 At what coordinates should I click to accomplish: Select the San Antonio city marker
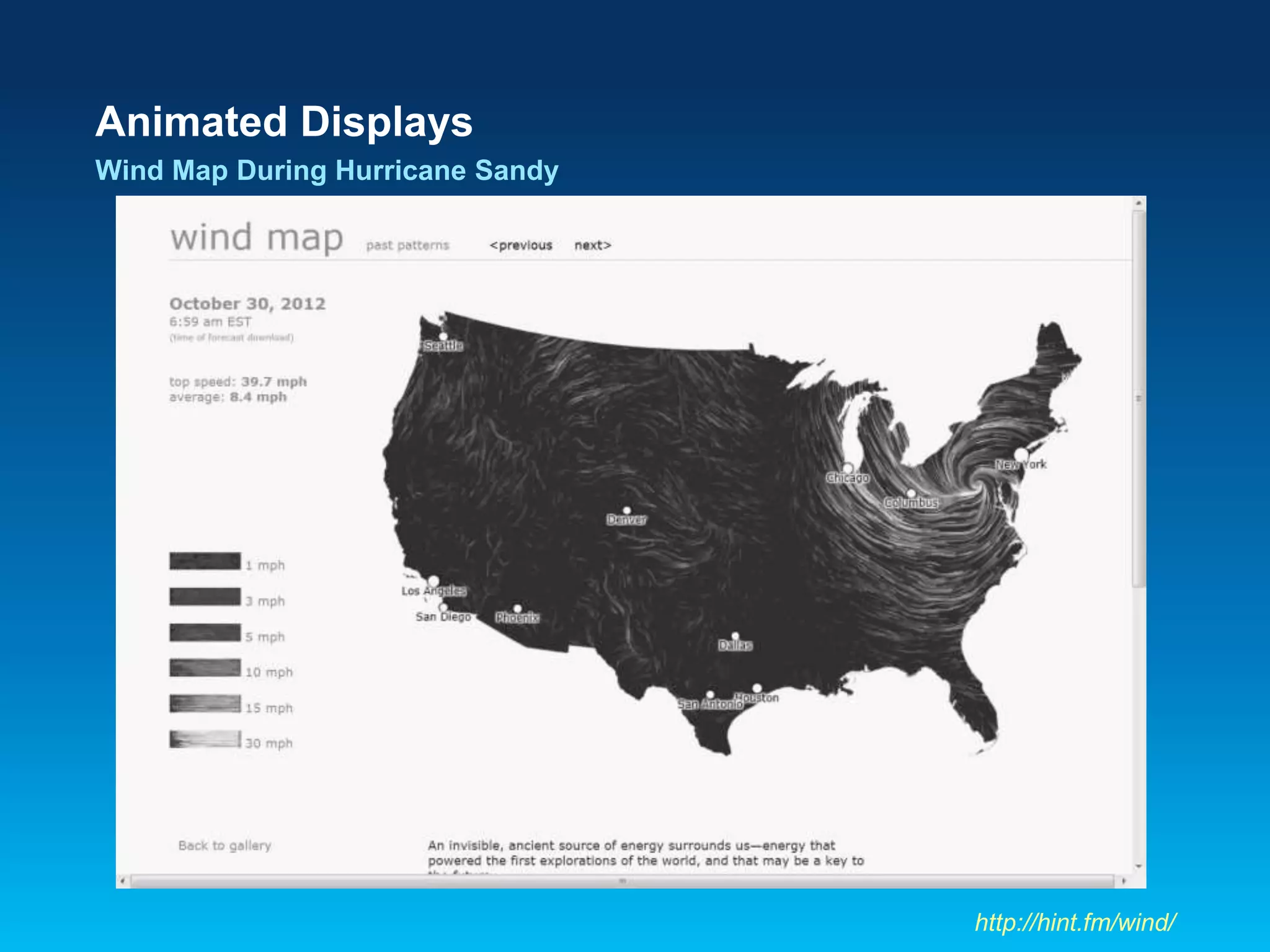point(710,695)
